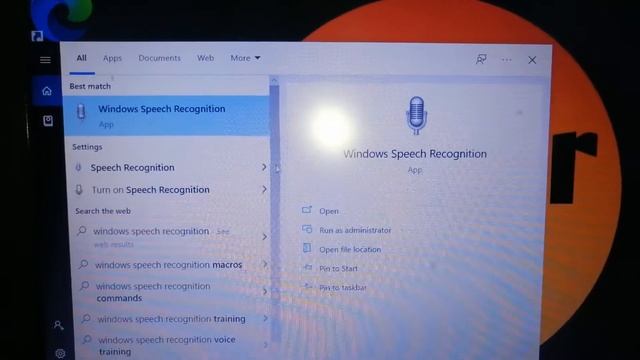Image resolution: width=640 pixels, height=360 pixels.
Task: Switch to the Web tab
Action: click(x=205, y=58)
